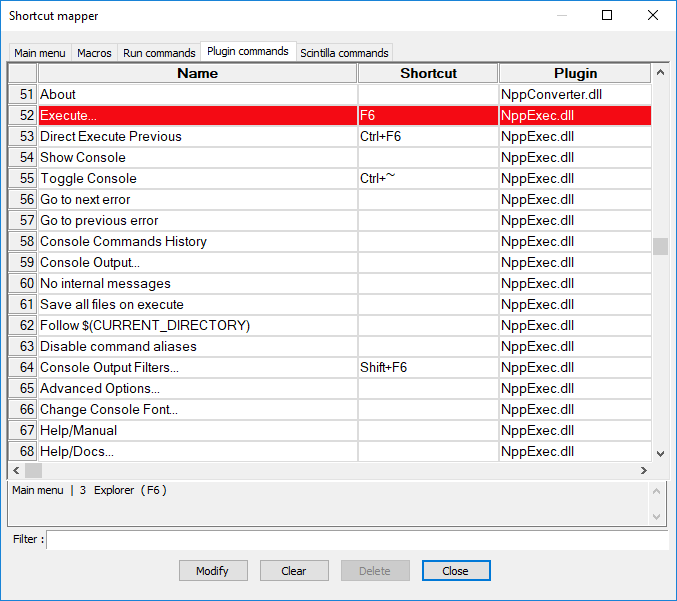This screenshot has height=601, width=677.
Task: Click the Ctrl+F6 shortcut cell
Action: [x=428, y=136]
